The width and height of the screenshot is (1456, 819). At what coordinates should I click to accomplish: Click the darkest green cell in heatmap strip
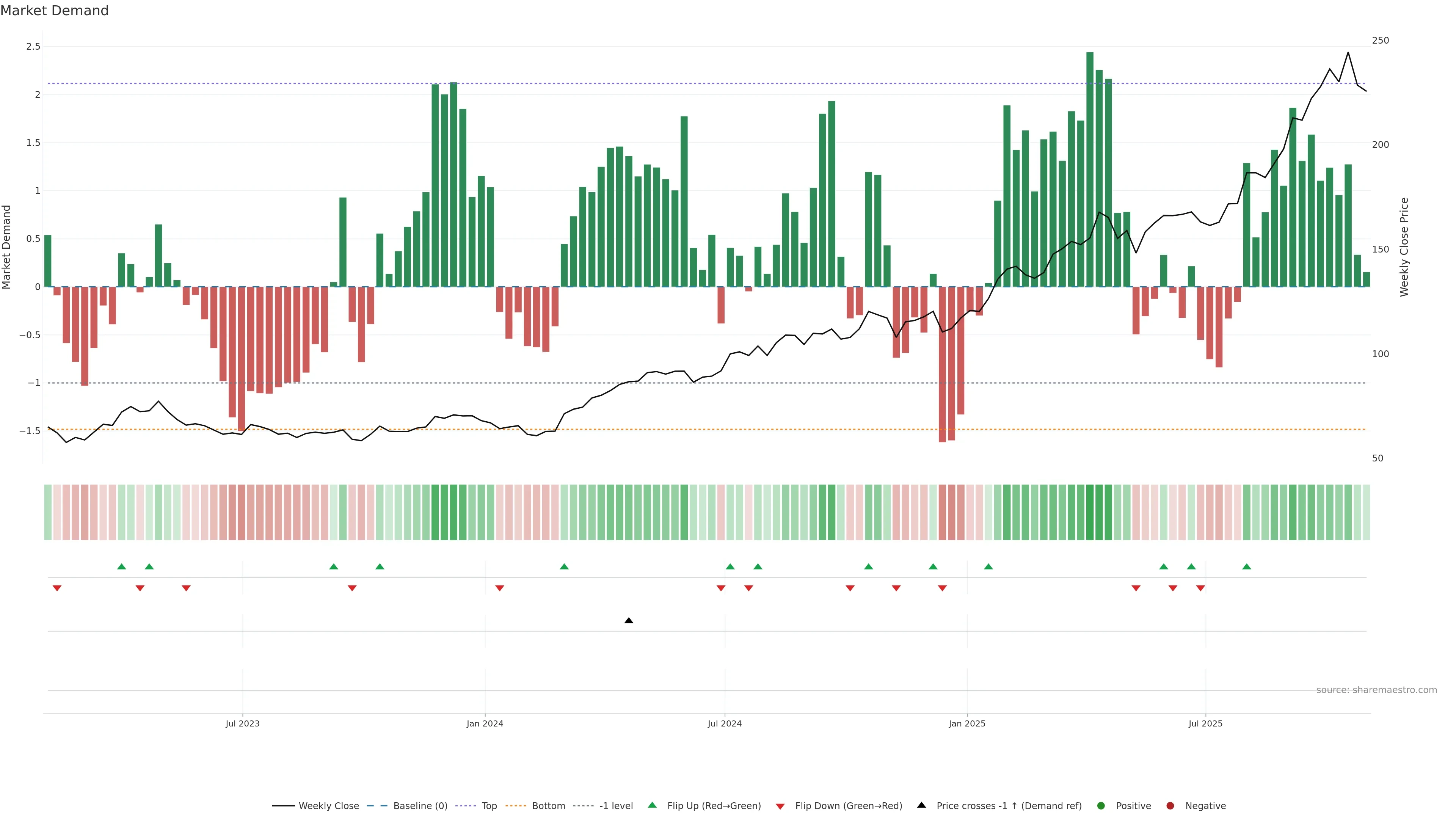point(1090,512)
